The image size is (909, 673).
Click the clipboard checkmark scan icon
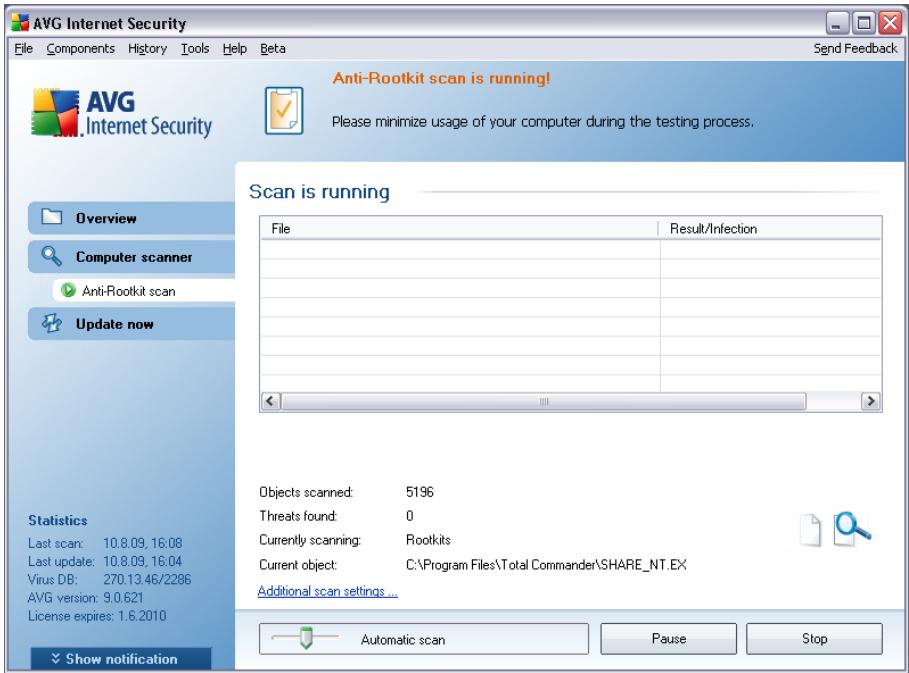coord(284,111)
